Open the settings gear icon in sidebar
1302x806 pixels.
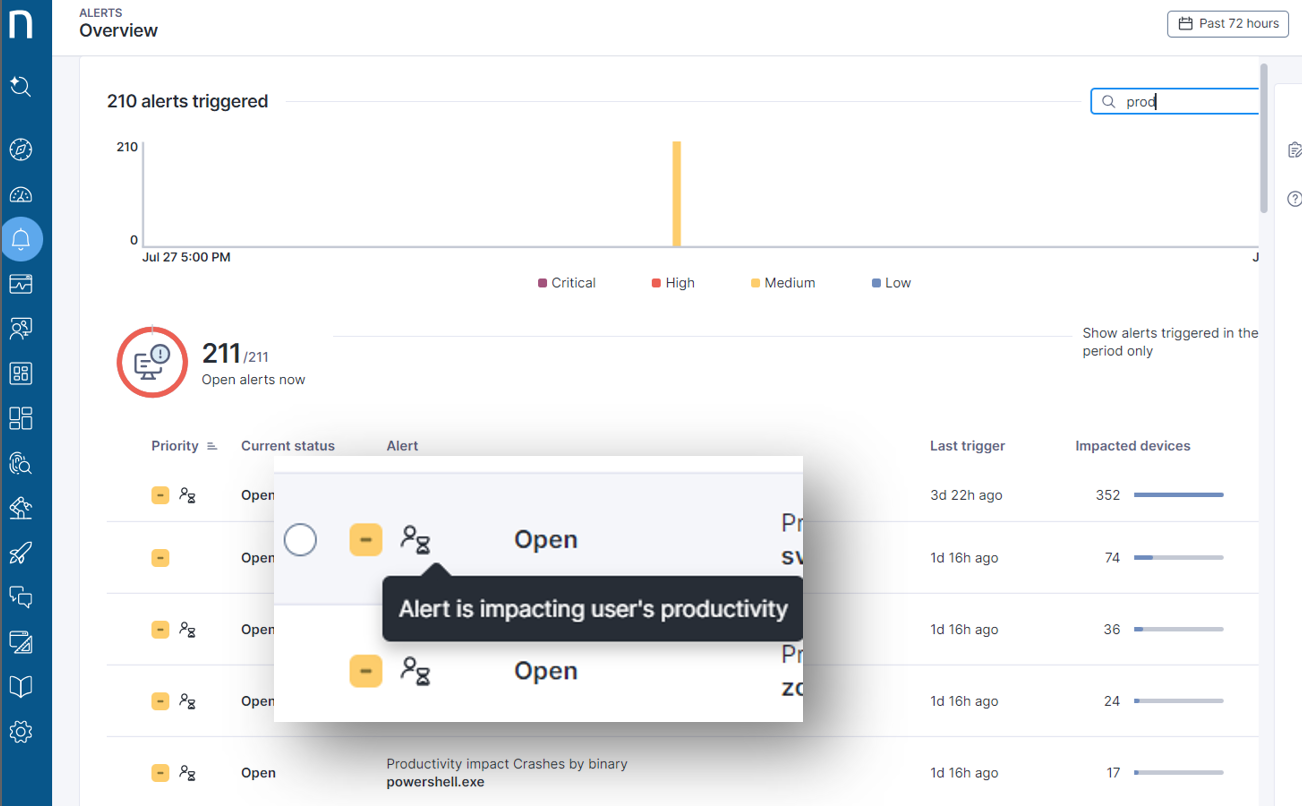(x=21, y=732)
